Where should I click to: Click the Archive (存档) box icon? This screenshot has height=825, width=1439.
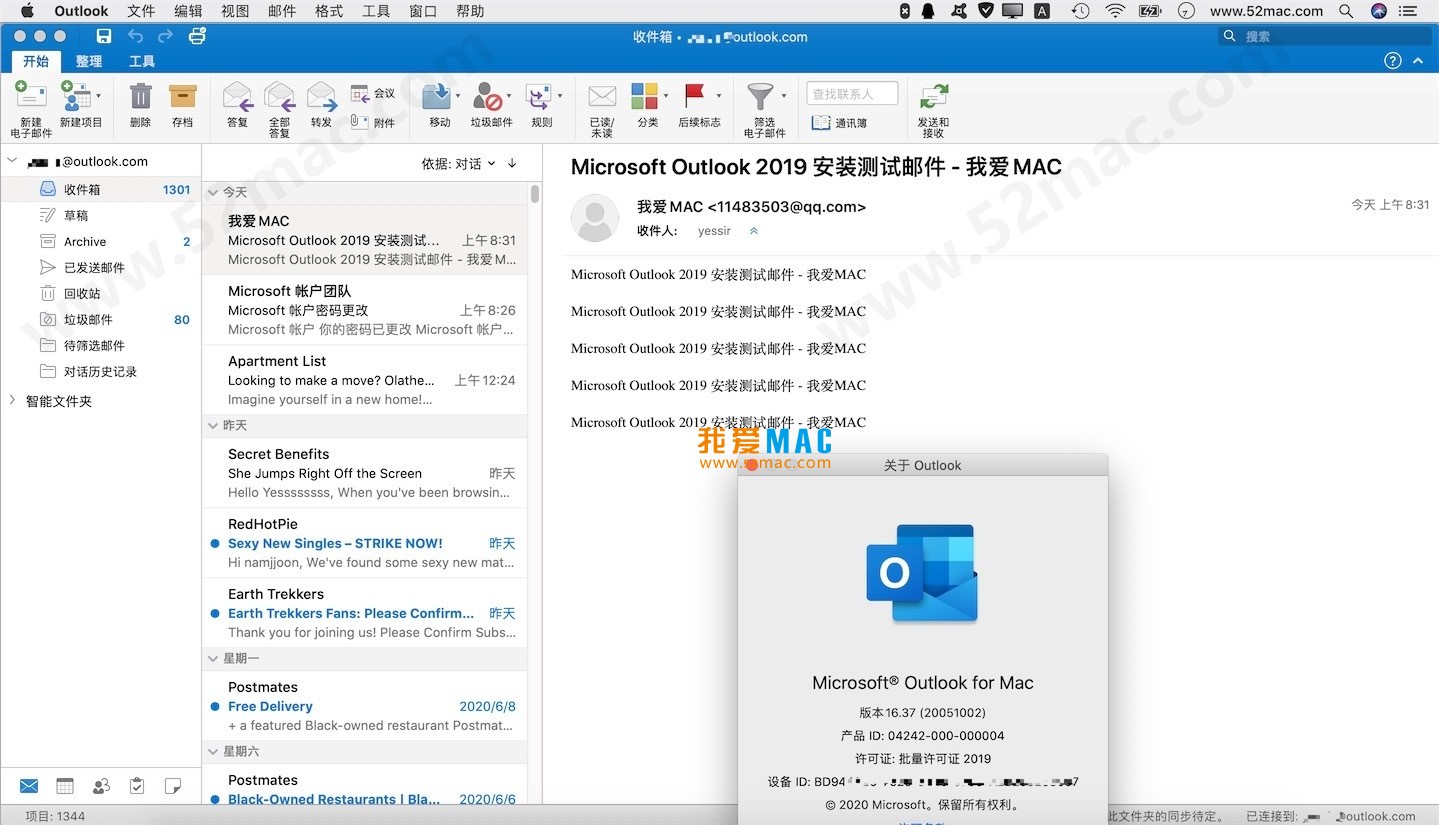[x=183, y=96]
